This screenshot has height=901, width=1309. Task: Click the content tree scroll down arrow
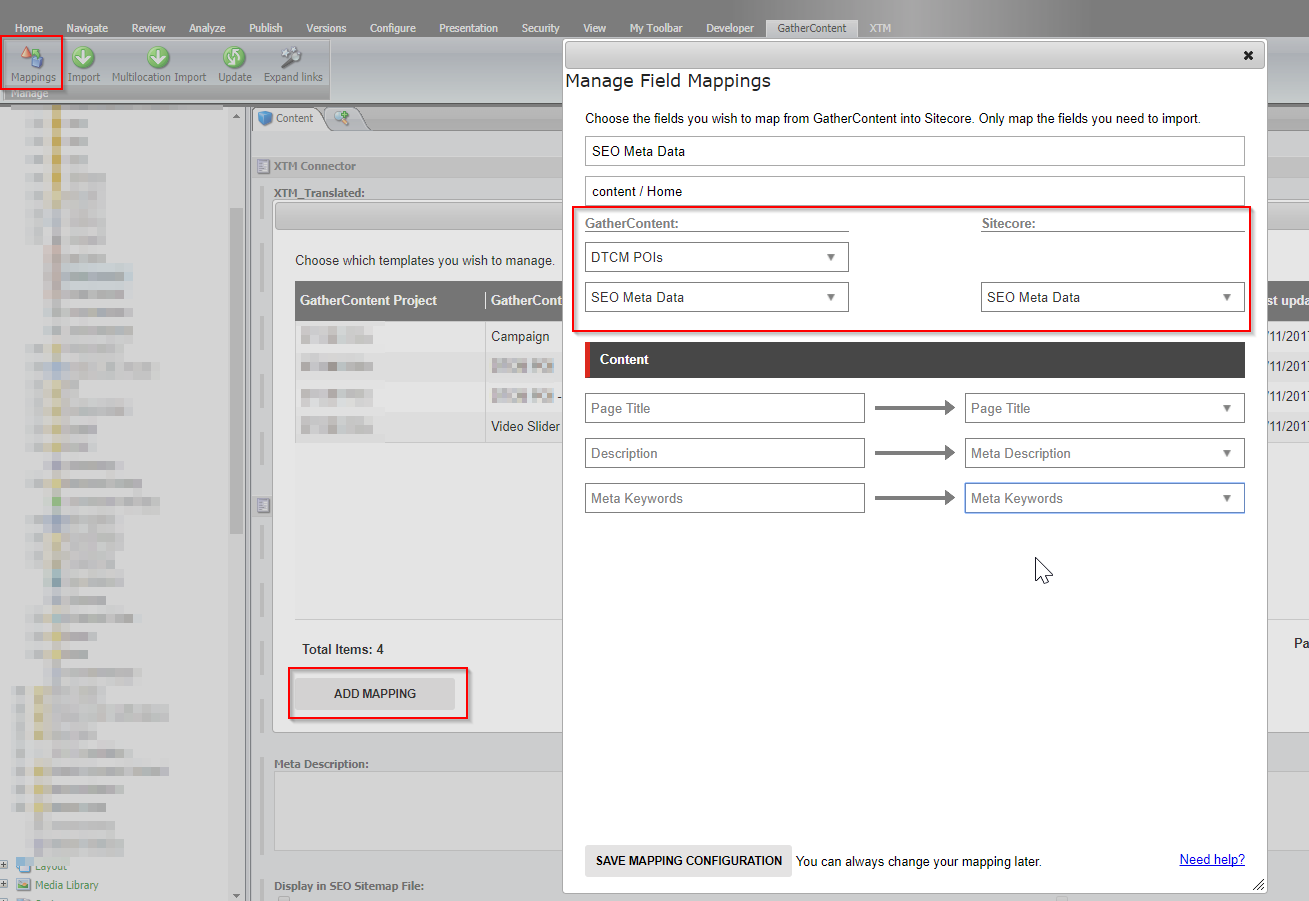236,894
